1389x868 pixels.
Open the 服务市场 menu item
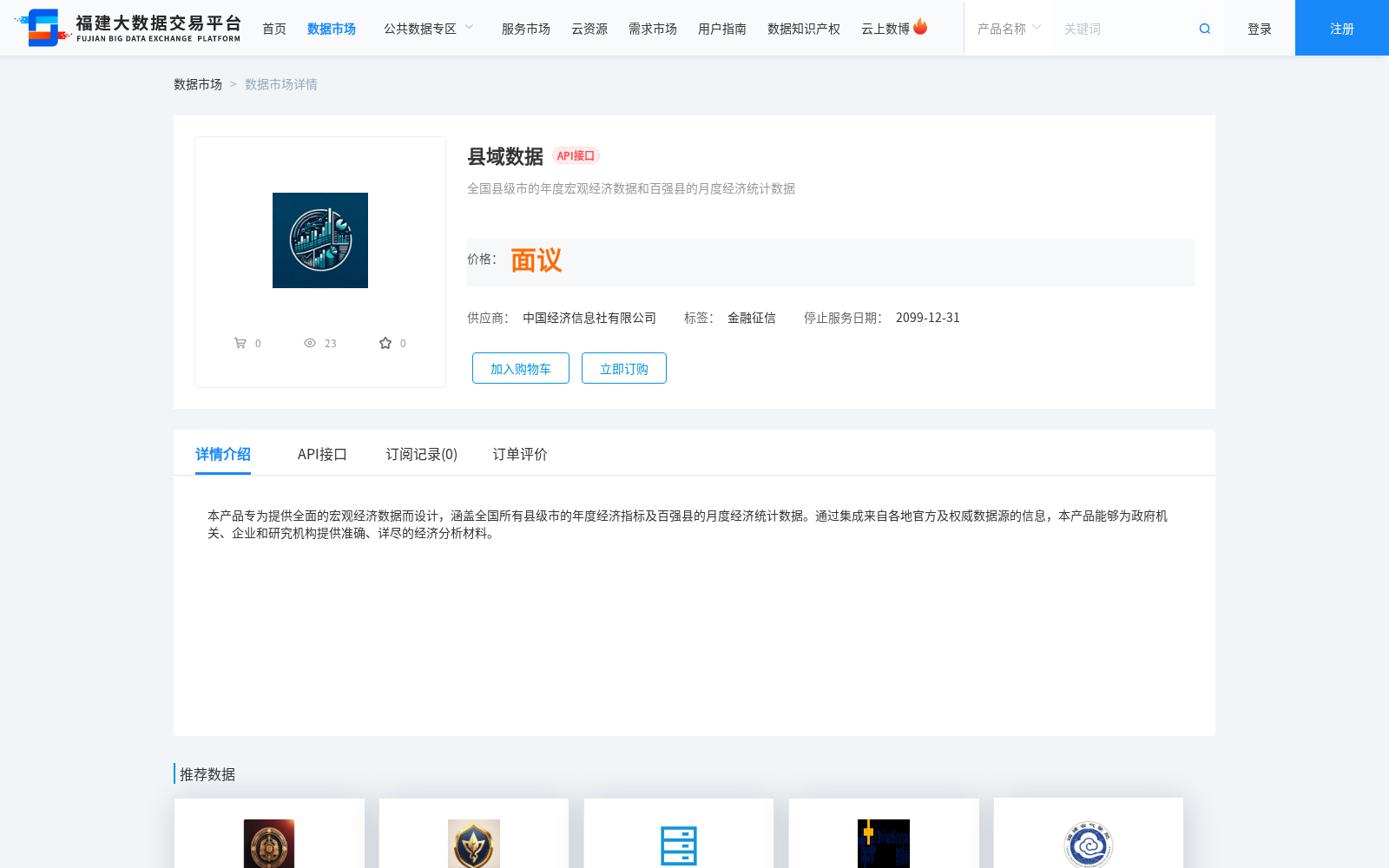pos(526,29)
